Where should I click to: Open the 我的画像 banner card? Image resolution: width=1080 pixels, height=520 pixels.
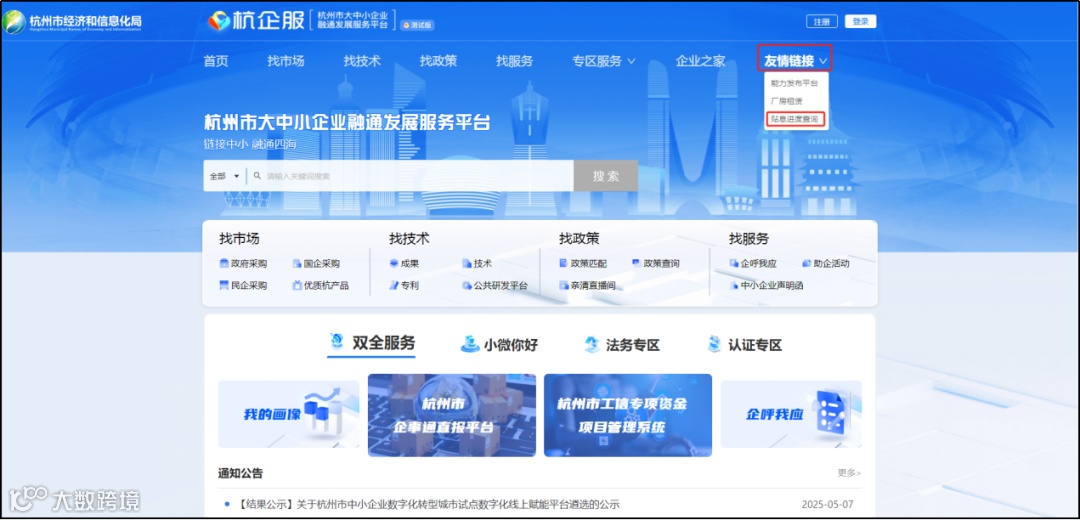[x=289, y=415]
